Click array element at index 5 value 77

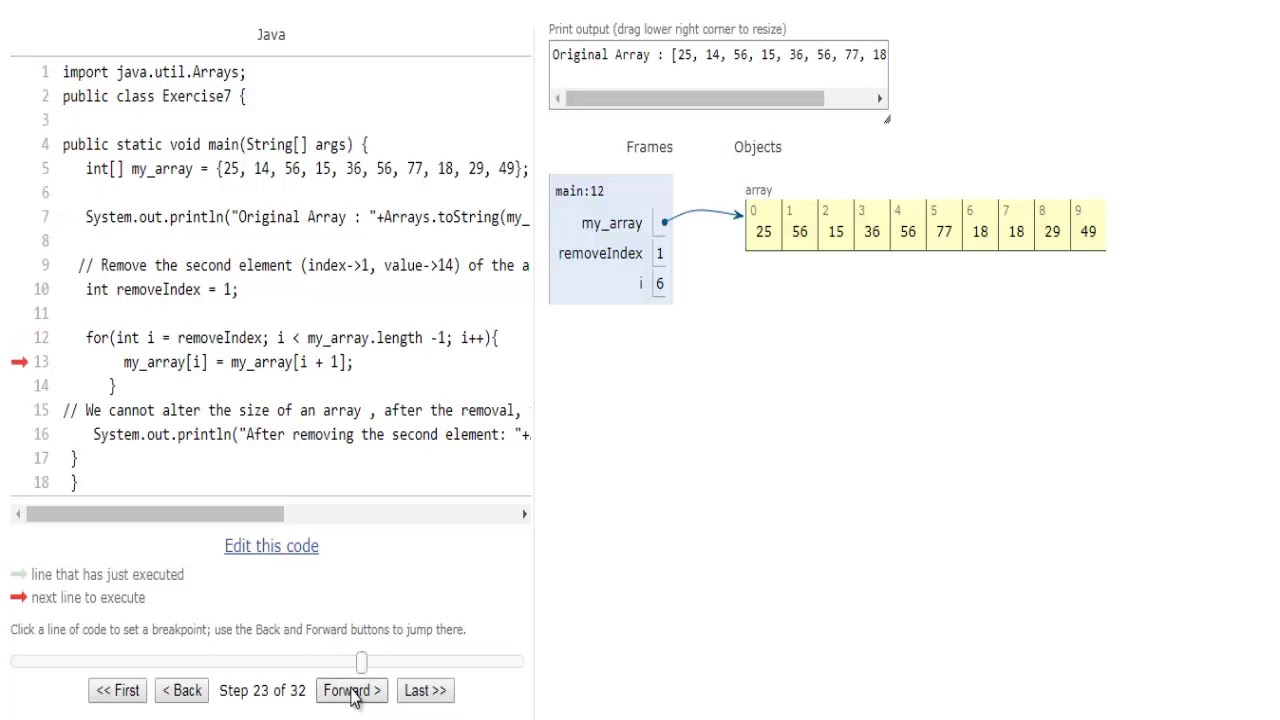[944, 225]
